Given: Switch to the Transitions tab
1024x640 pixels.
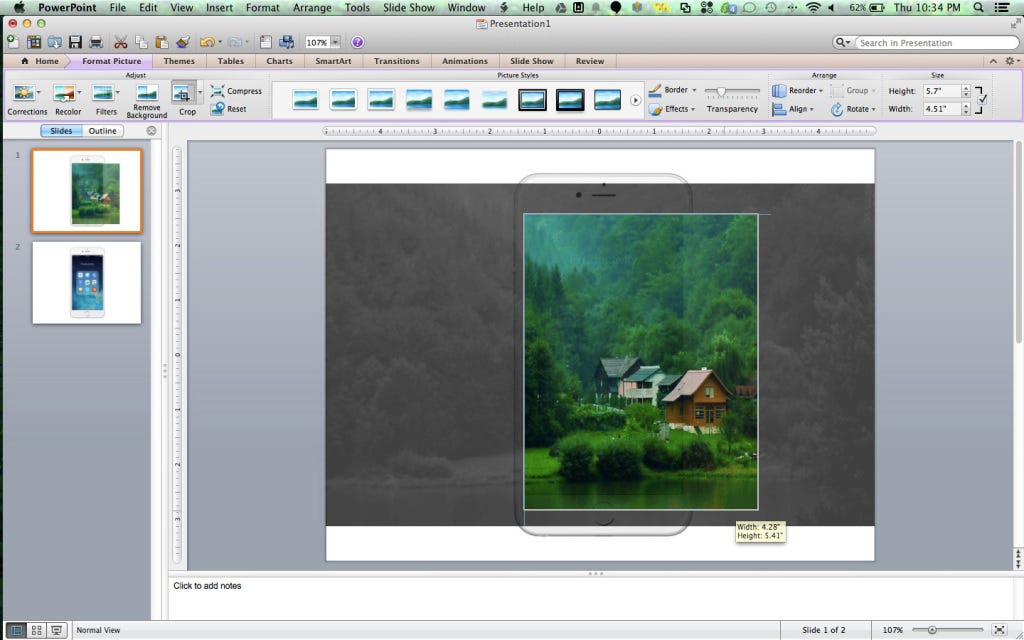Looking at the screenshot, I should (396, 61).
